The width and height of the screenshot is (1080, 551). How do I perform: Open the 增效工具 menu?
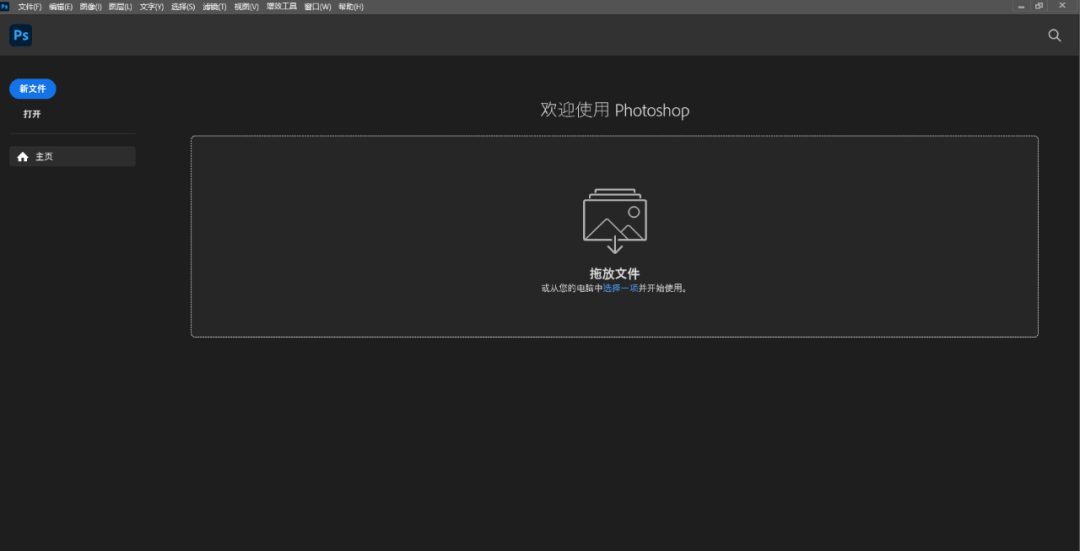[x=282, y=7]
